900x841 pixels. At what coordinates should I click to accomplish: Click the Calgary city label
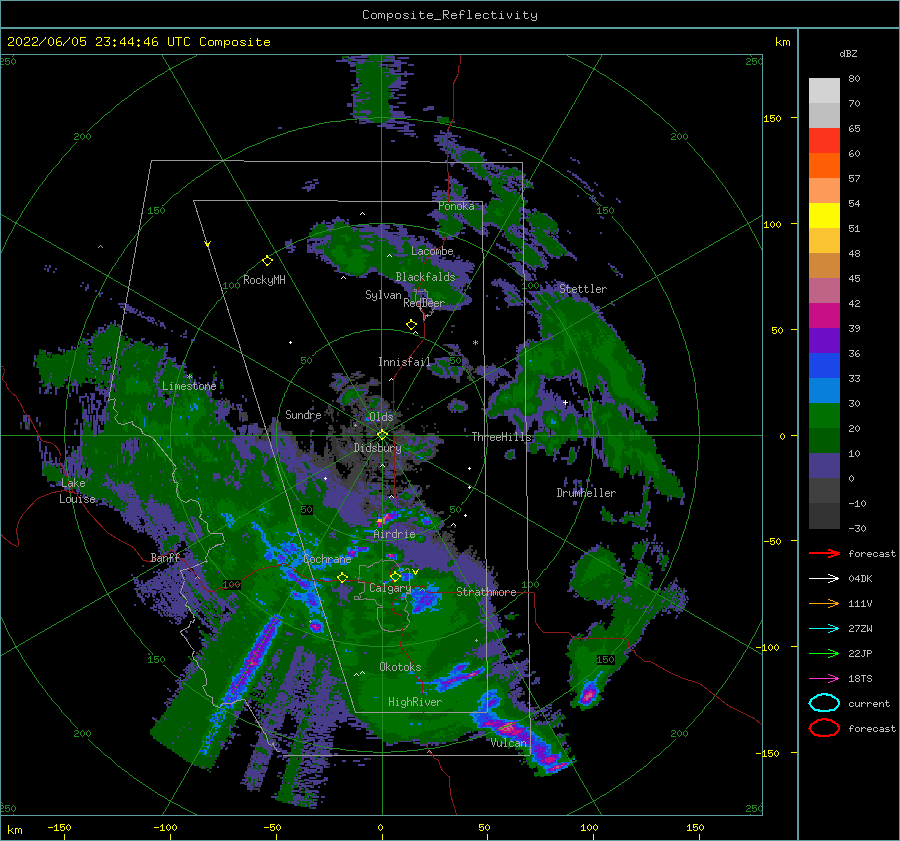pos(390,588)
